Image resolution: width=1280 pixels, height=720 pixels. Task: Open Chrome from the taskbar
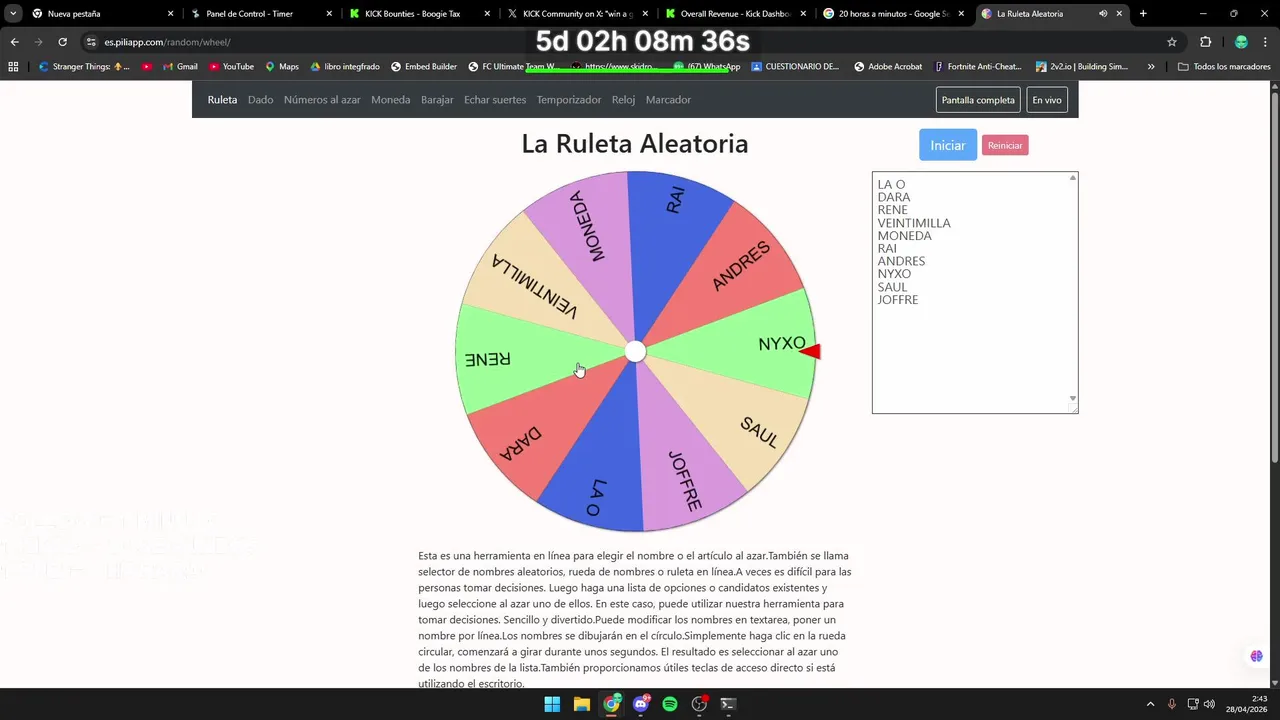[x=611, y=704]
